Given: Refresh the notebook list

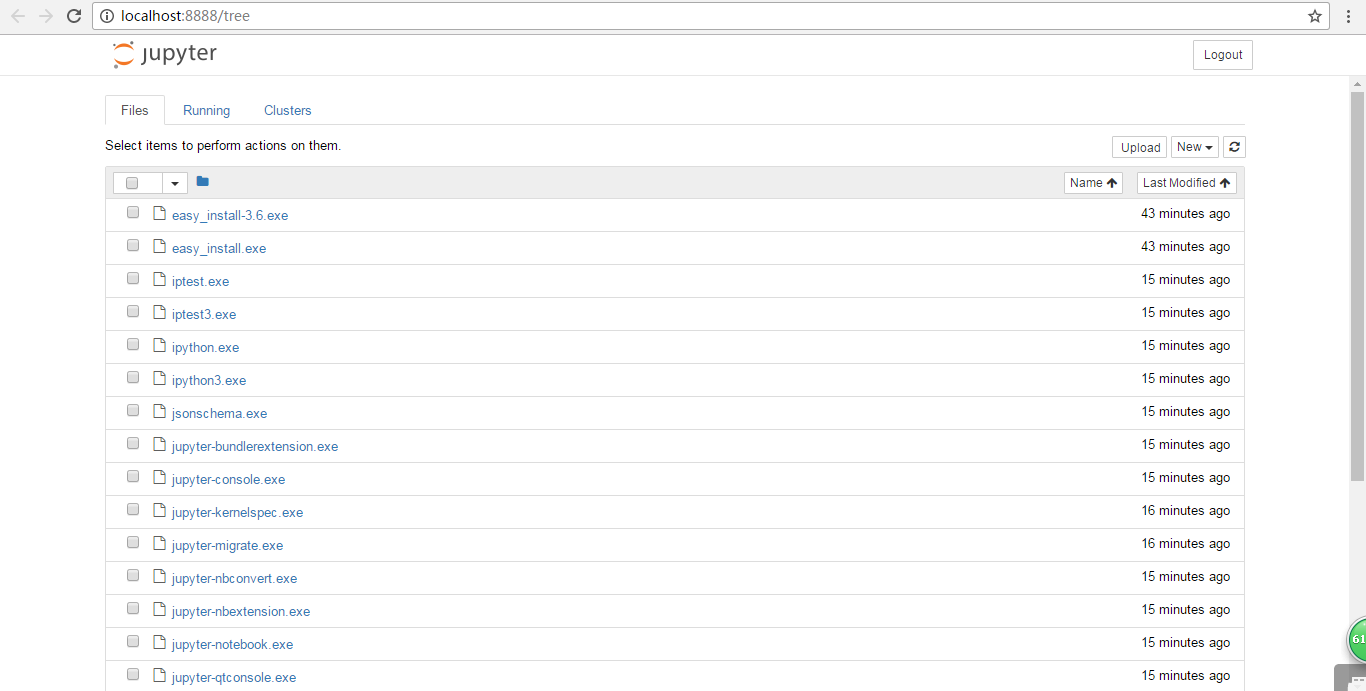Looking at the screenshot, I should 1234,146.
